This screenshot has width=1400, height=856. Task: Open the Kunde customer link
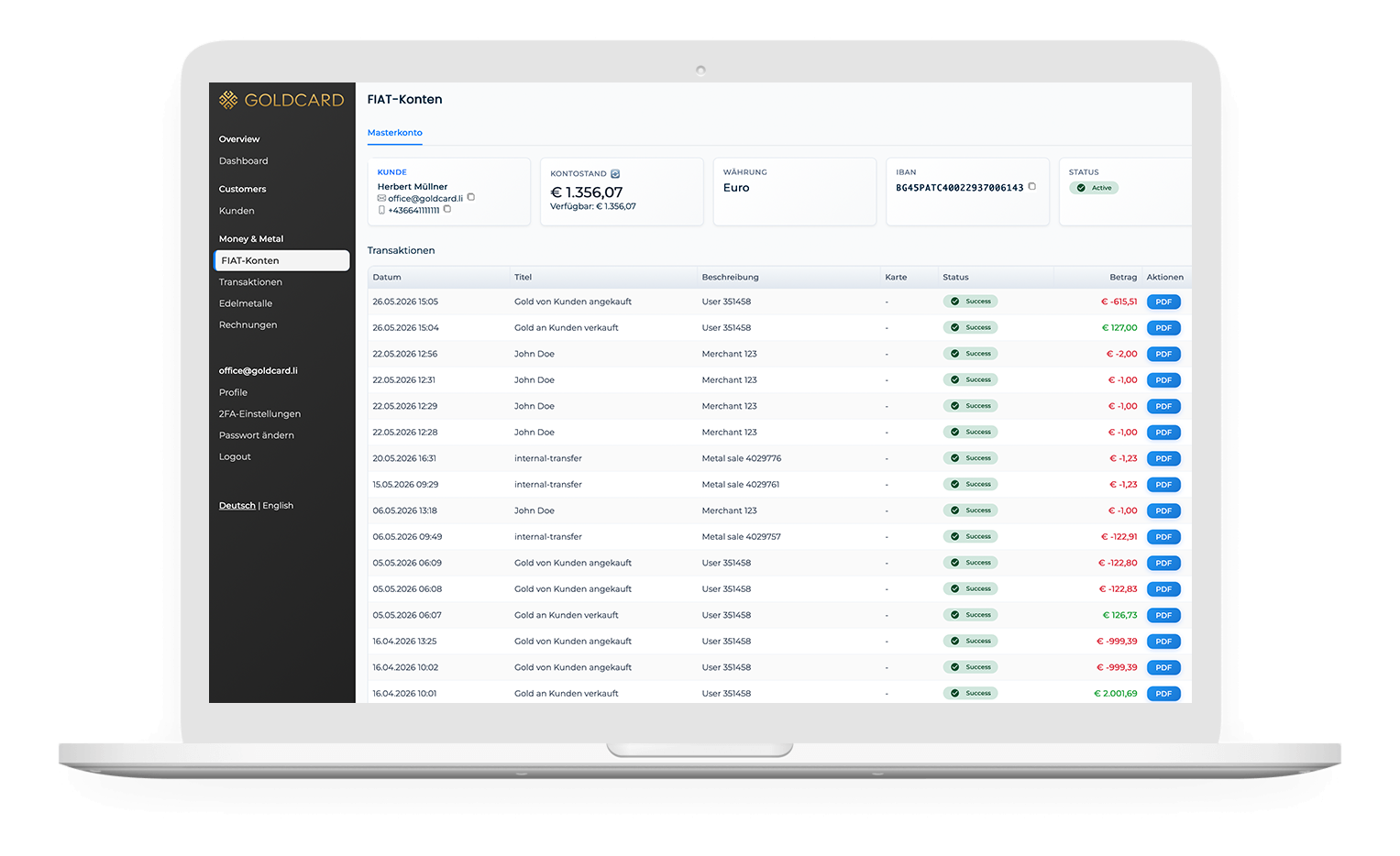coord(391,172)
